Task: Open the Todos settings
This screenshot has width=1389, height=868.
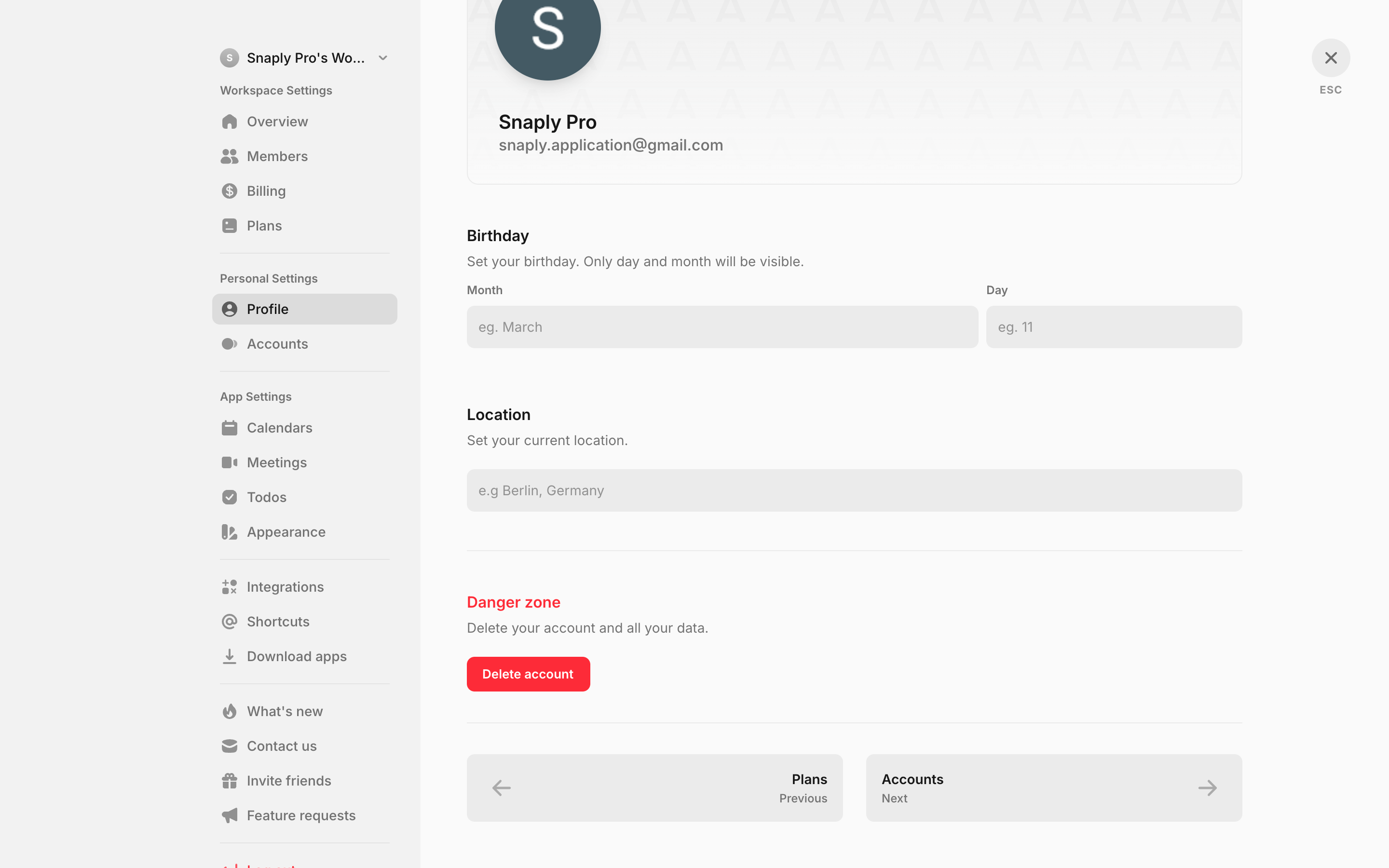Action: [x=304, y=497]
